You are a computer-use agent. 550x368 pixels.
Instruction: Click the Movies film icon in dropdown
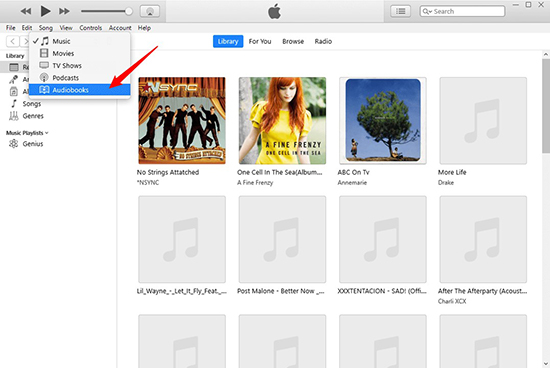tap(44, 53)
